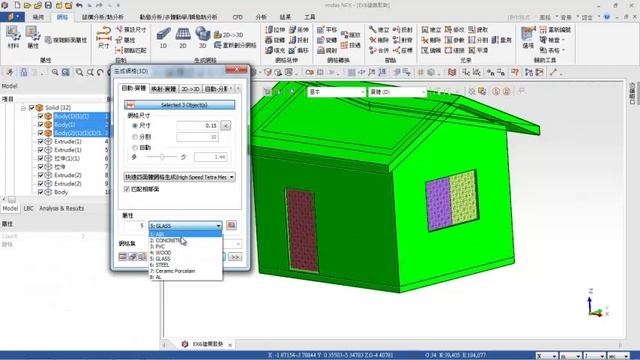
Task: Open the CFD ribbon tab
Action: 238,17
